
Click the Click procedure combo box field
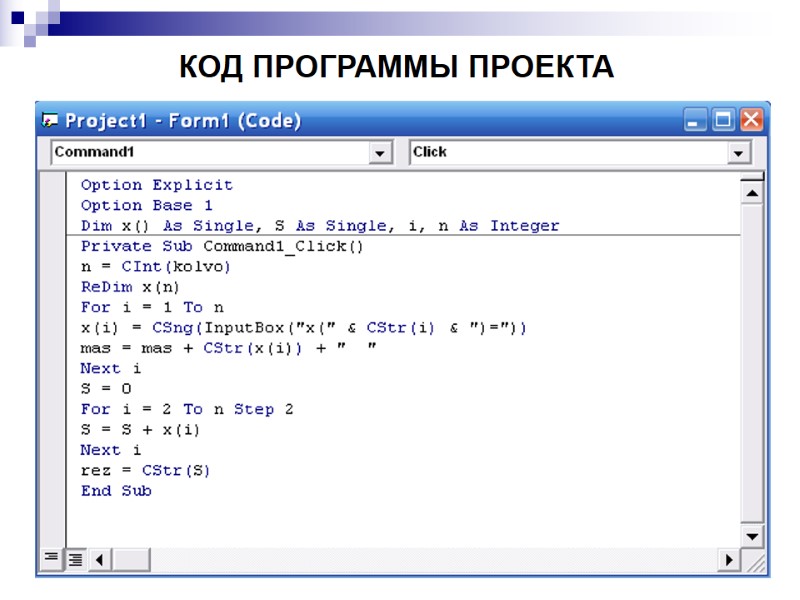click(x=580, y=153)
